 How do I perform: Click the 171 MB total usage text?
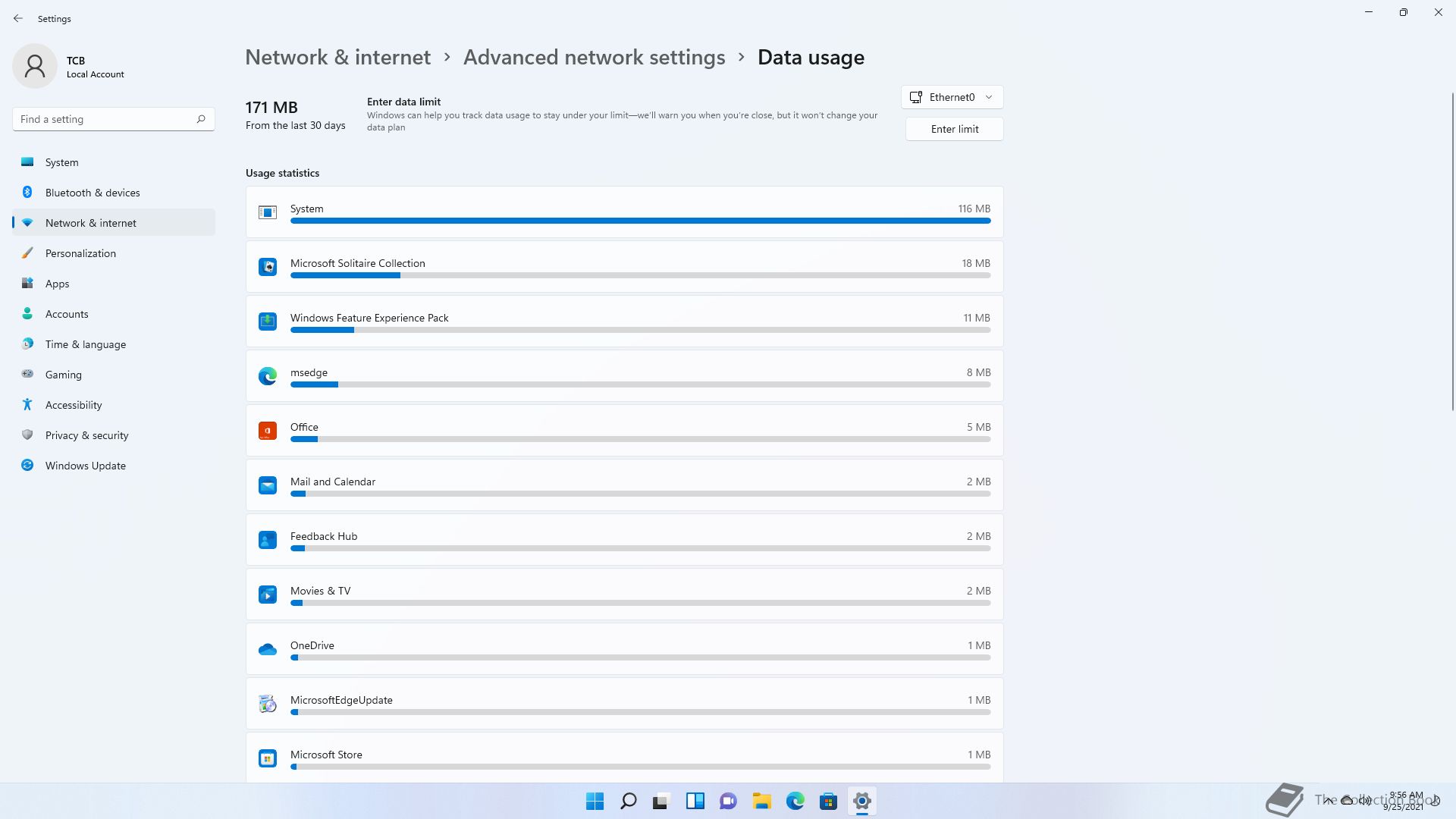point(271,108)
